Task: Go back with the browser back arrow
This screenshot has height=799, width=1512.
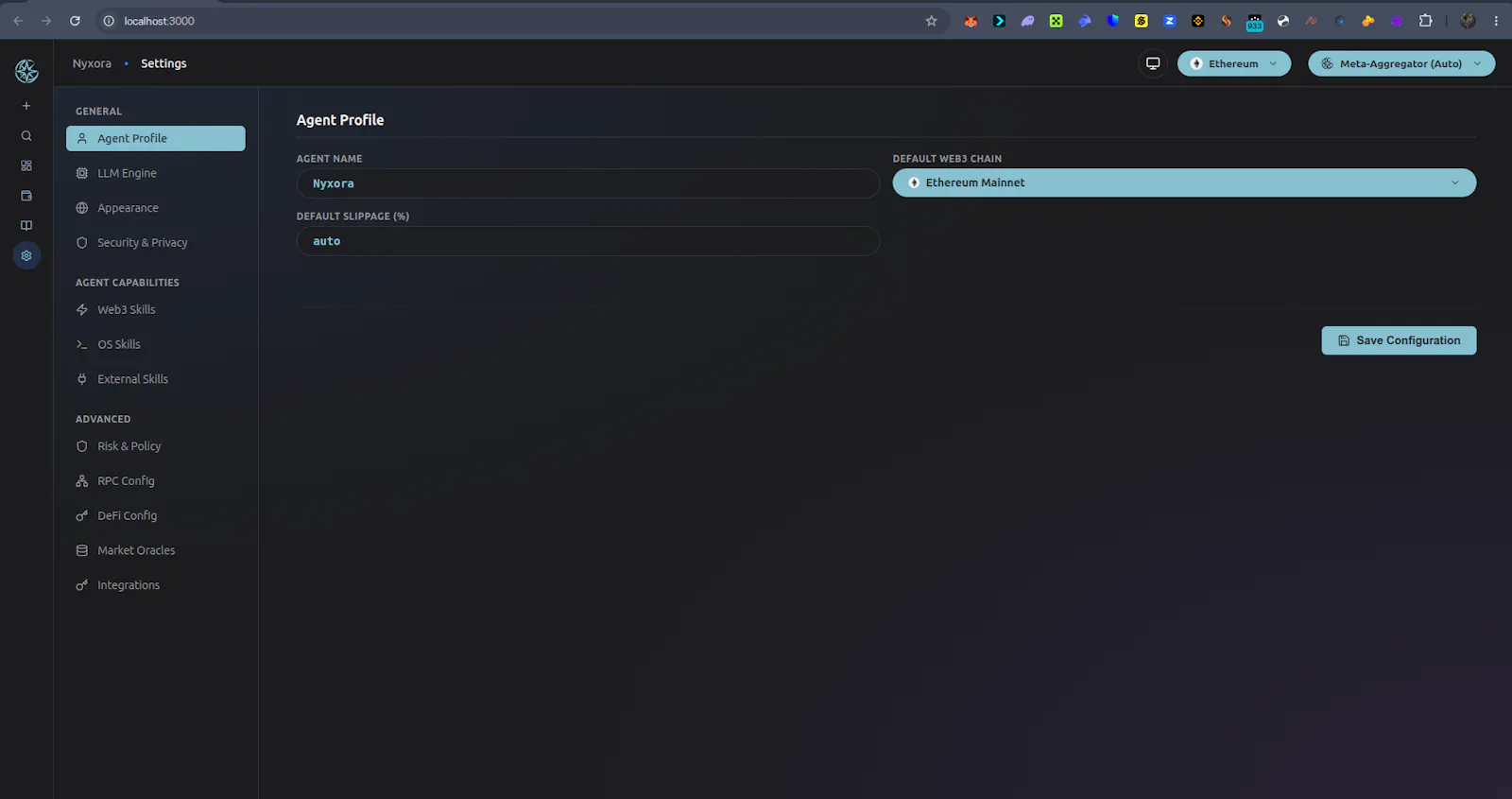Action: (18, 21)
